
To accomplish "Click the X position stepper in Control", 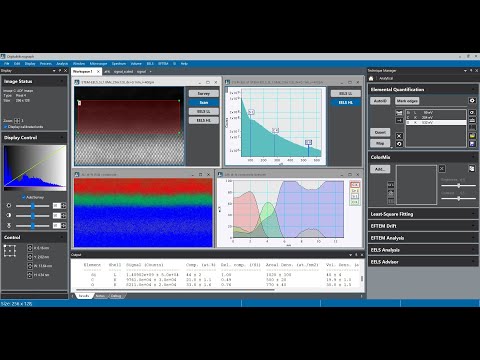I will point(30,248).
